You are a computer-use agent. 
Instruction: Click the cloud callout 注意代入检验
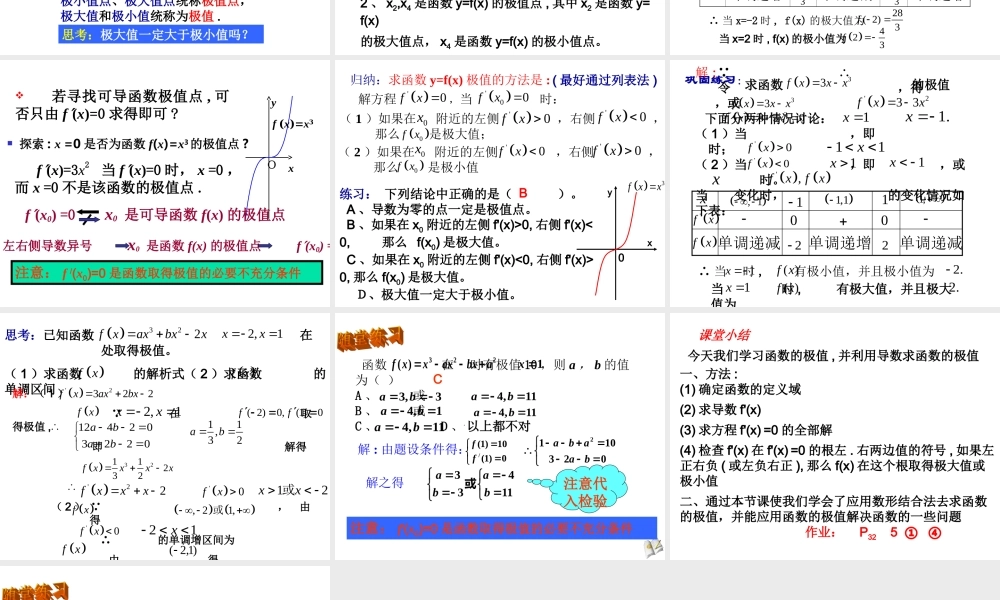585,492
